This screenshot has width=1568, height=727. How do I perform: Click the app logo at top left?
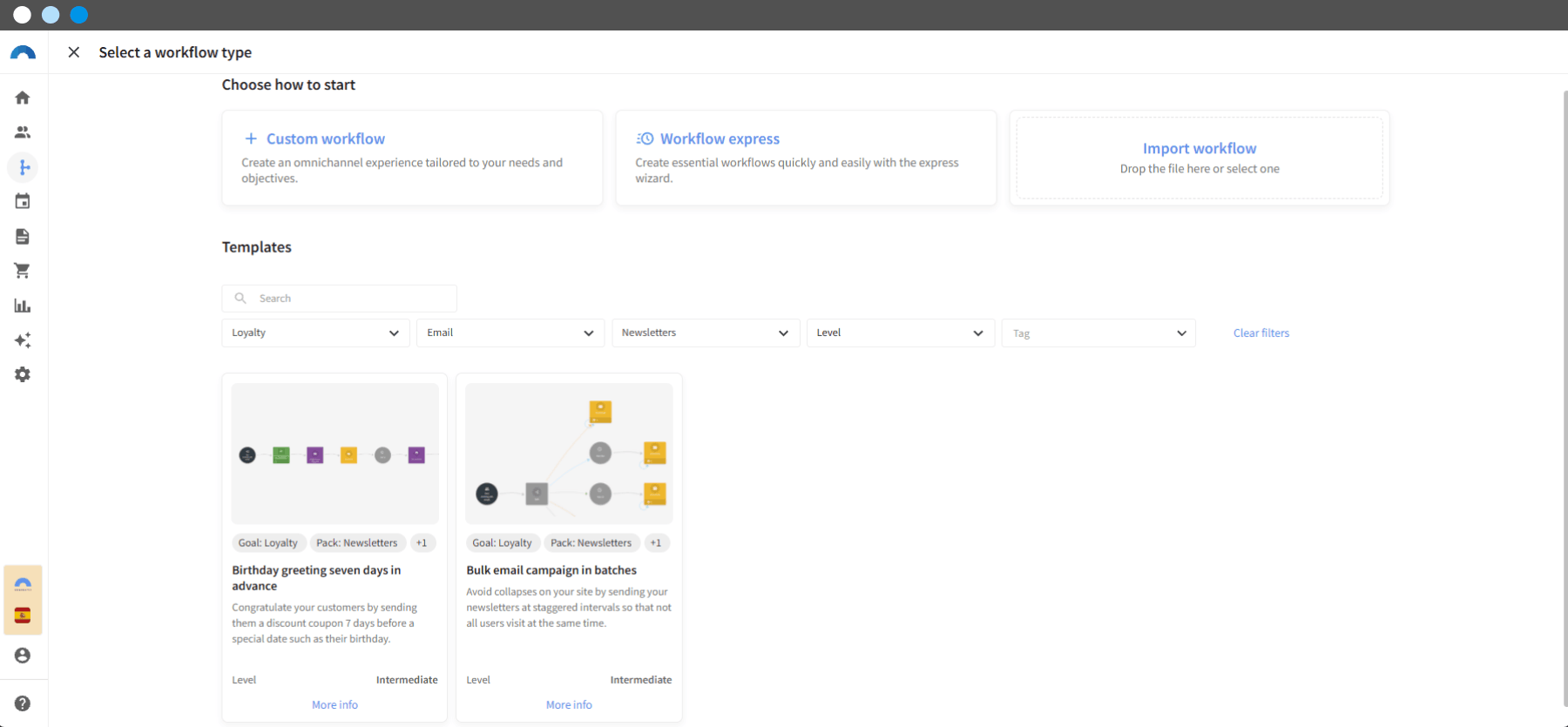23,52
